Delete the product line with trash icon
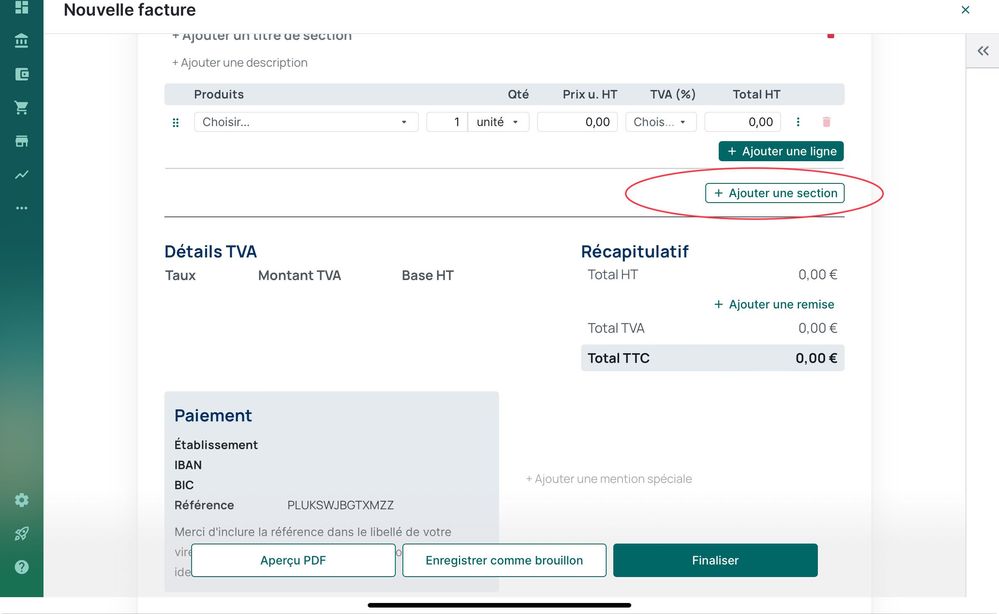Image resolution: width=999 pixels, height=614 pixels. (826, 122)
